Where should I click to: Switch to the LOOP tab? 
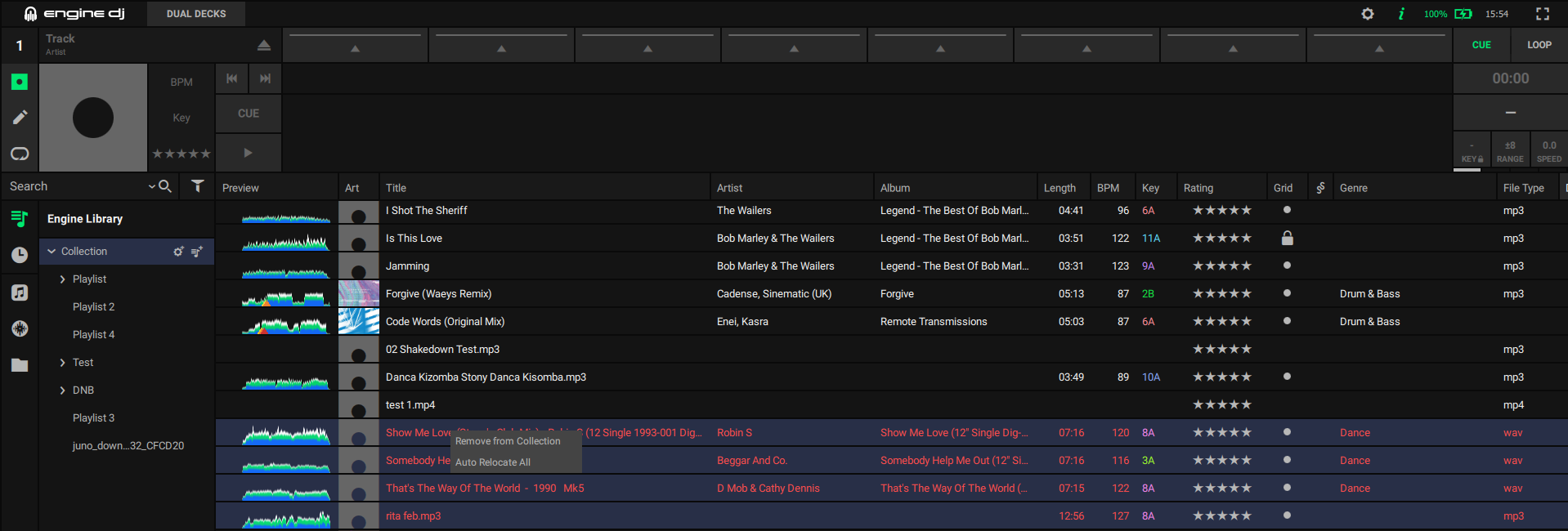(x=1539, y=45)
